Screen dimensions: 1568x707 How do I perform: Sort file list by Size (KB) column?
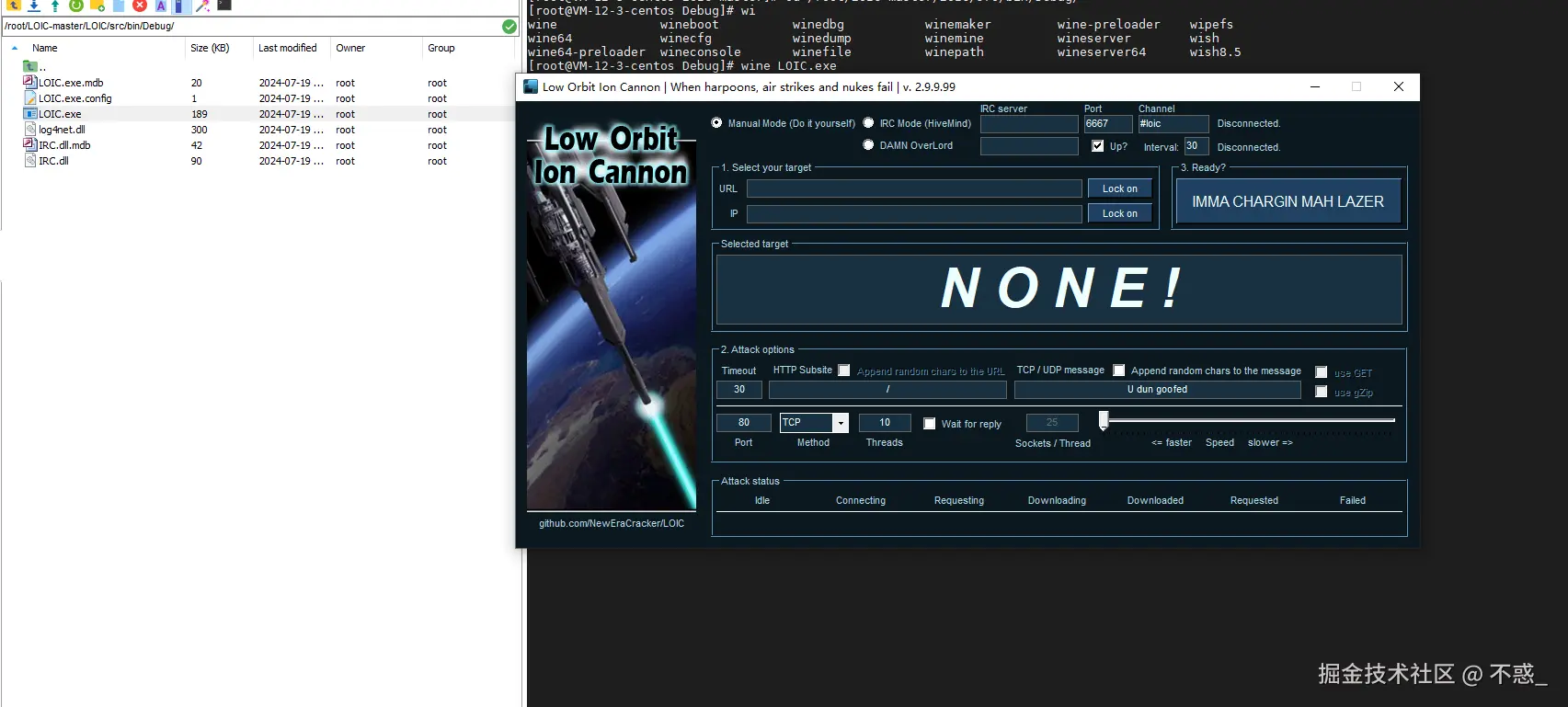(x=210, y=48)
